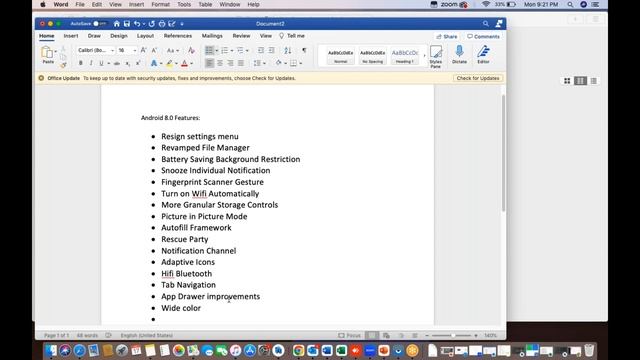Switch rear window to icon grid view

567,81
